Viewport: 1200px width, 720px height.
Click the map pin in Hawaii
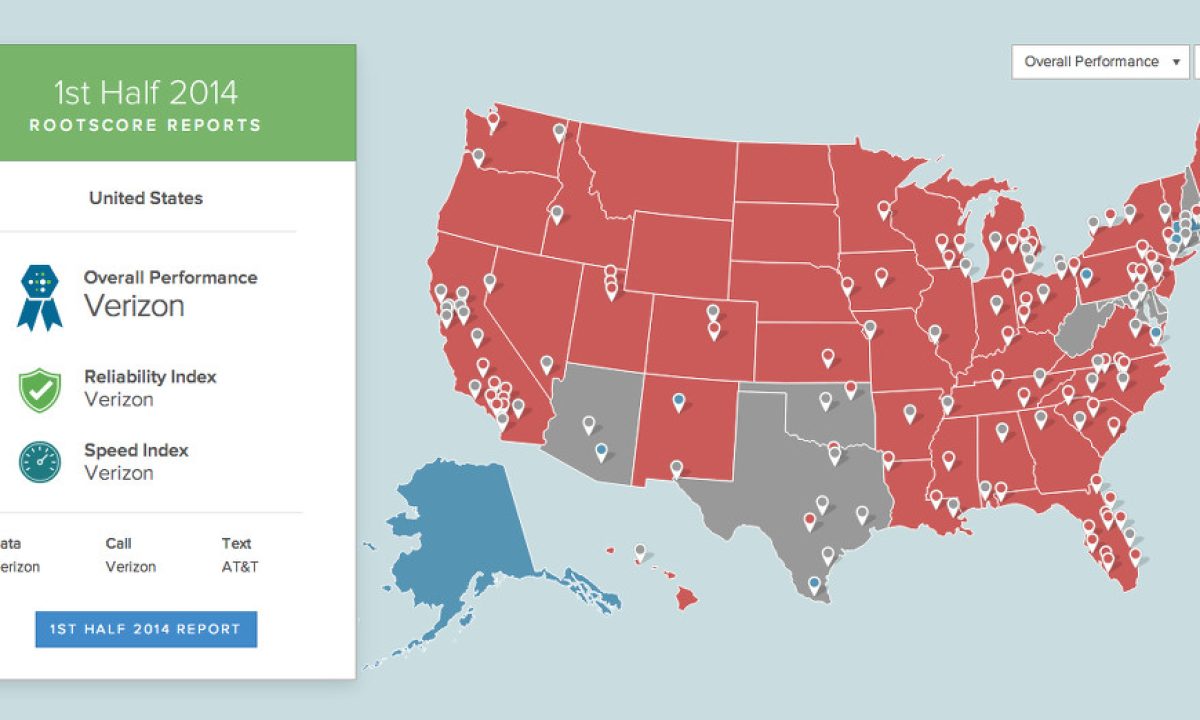click(x=640, y=550)
